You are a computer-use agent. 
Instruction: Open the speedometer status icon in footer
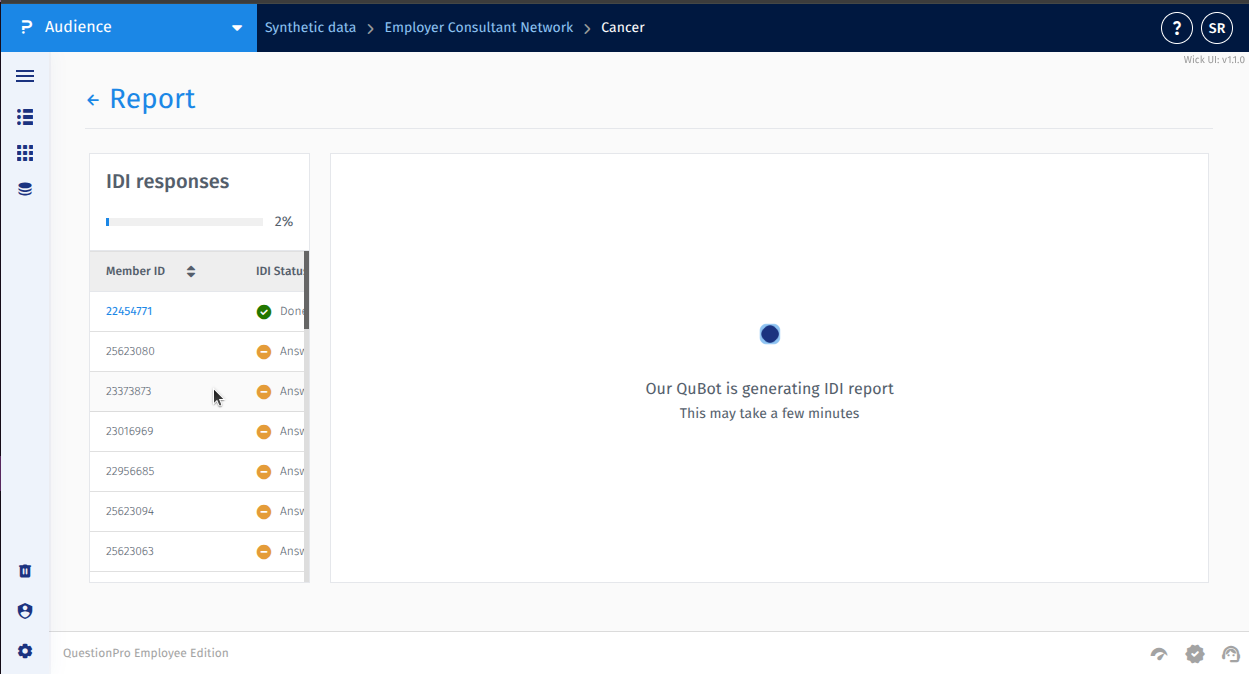point(1158,653)
